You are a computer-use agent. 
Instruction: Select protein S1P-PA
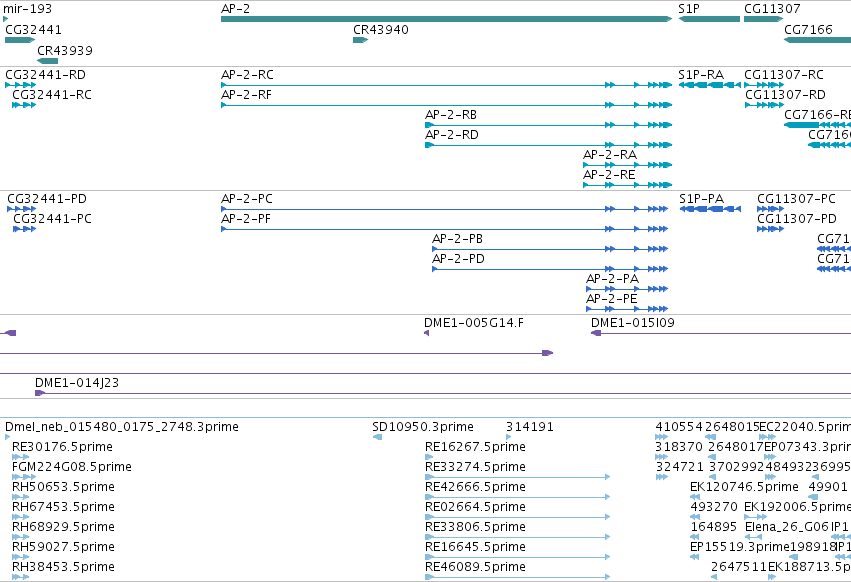click(x=710, y=209)
